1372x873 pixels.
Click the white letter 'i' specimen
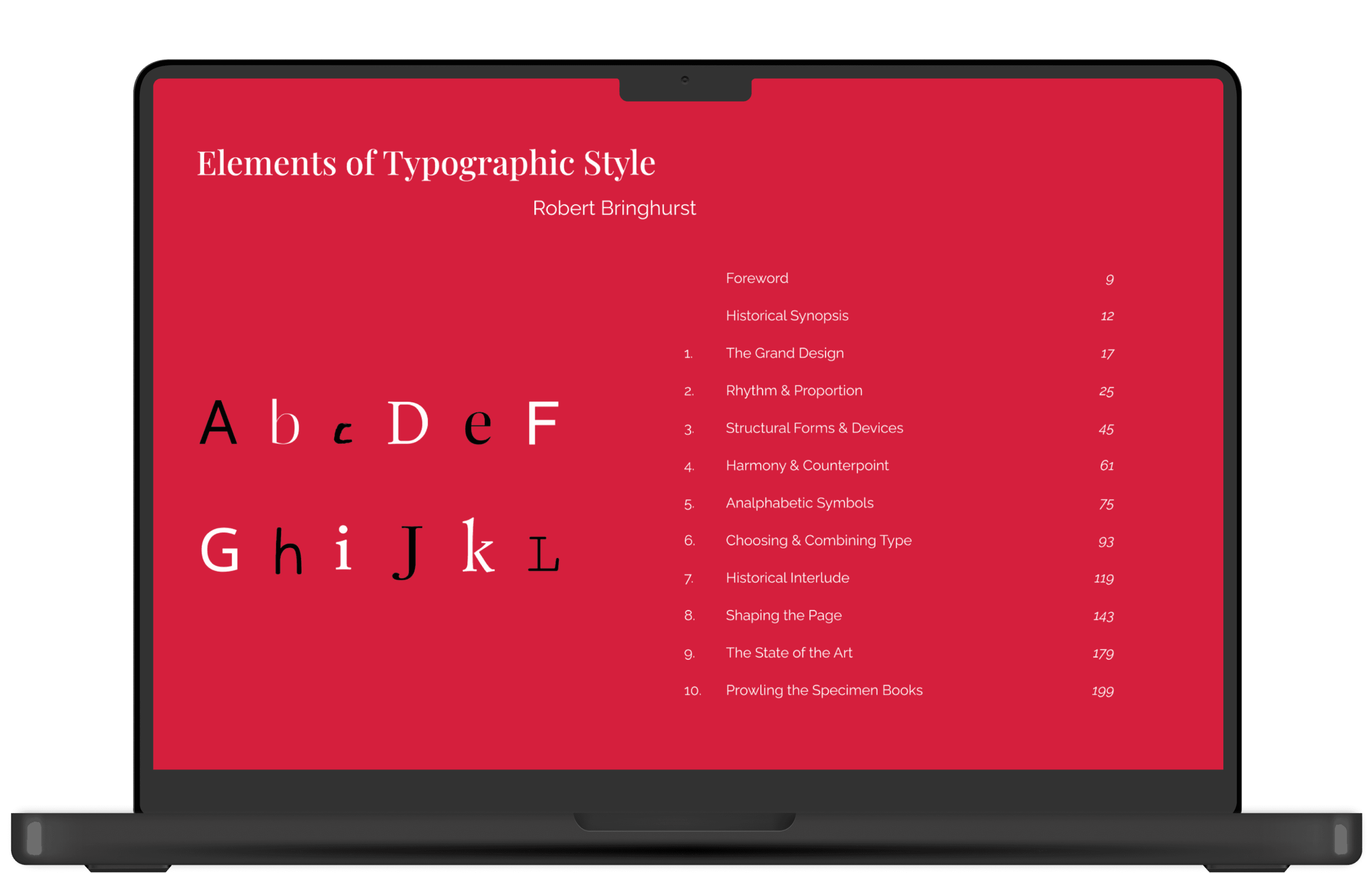coord(343,548)
